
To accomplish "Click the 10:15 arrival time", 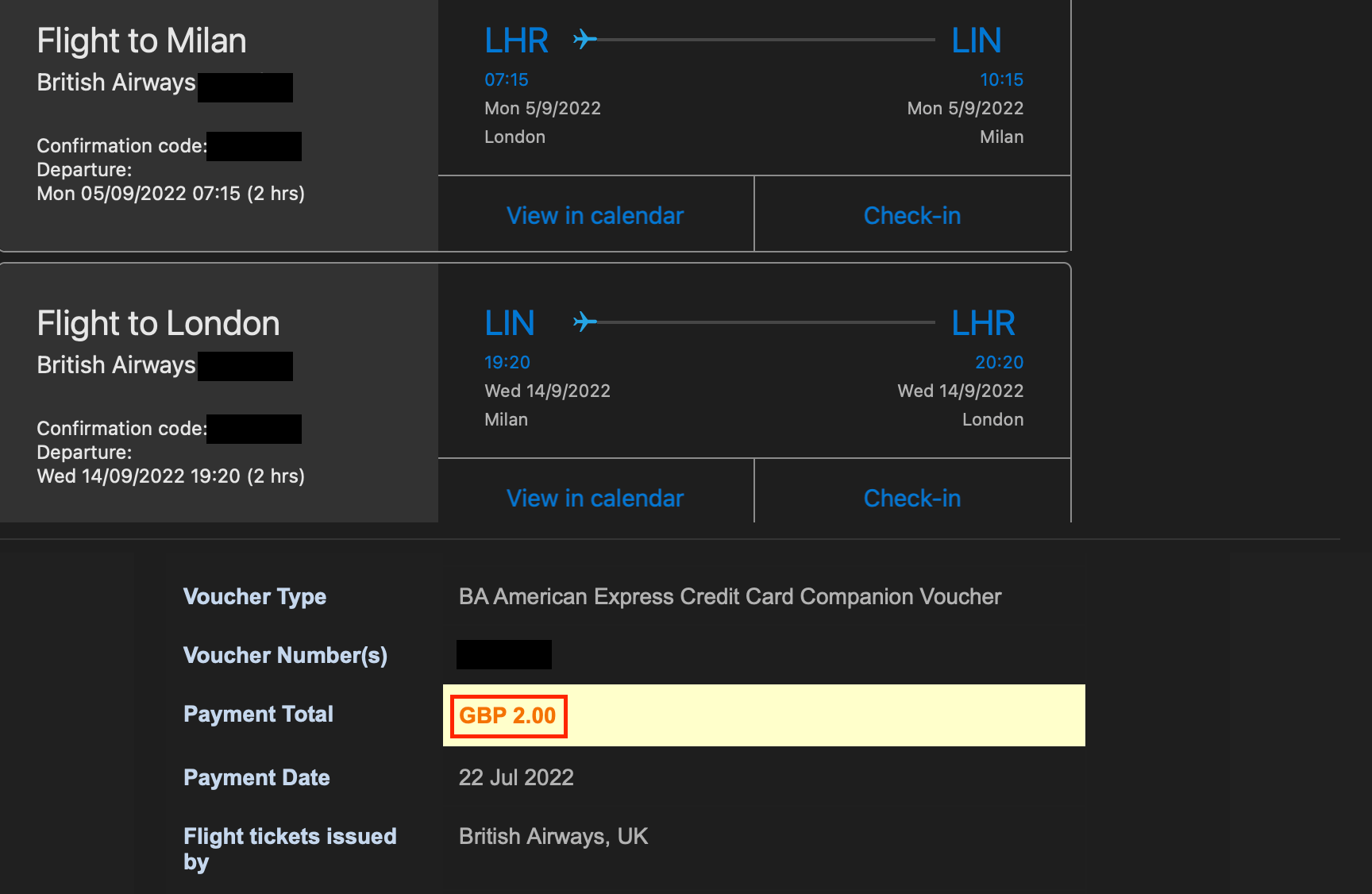I will tap(1001, 79).
